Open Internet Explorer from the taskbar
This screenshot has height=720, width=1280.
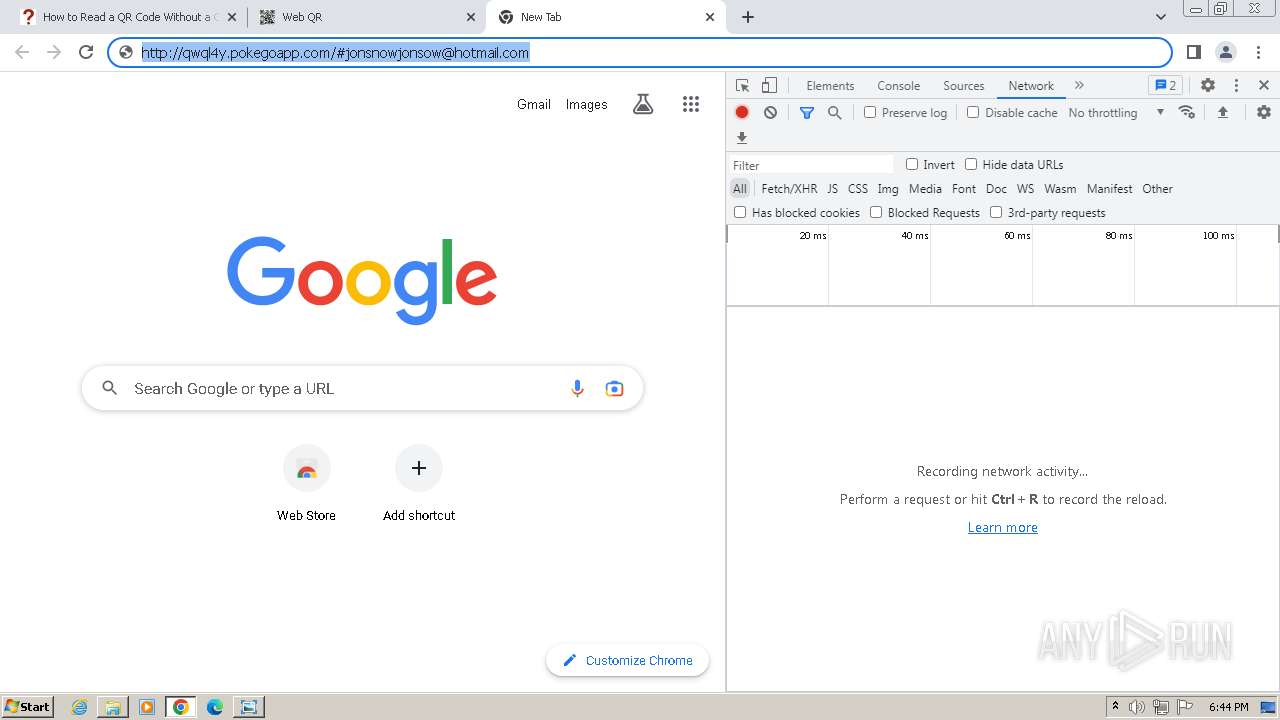click(80, 707)
